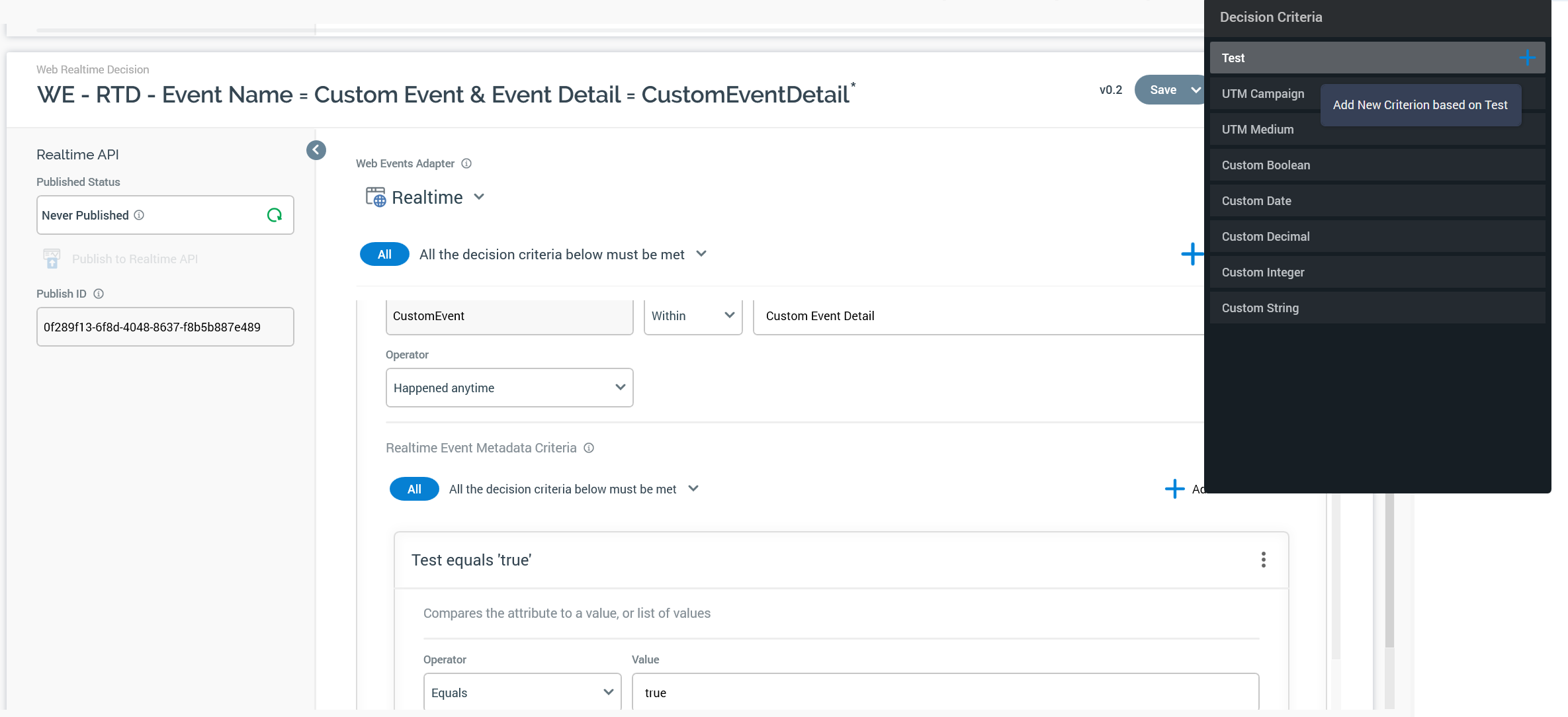Collapse the Realtime API side panel

[x=316, y=150]
